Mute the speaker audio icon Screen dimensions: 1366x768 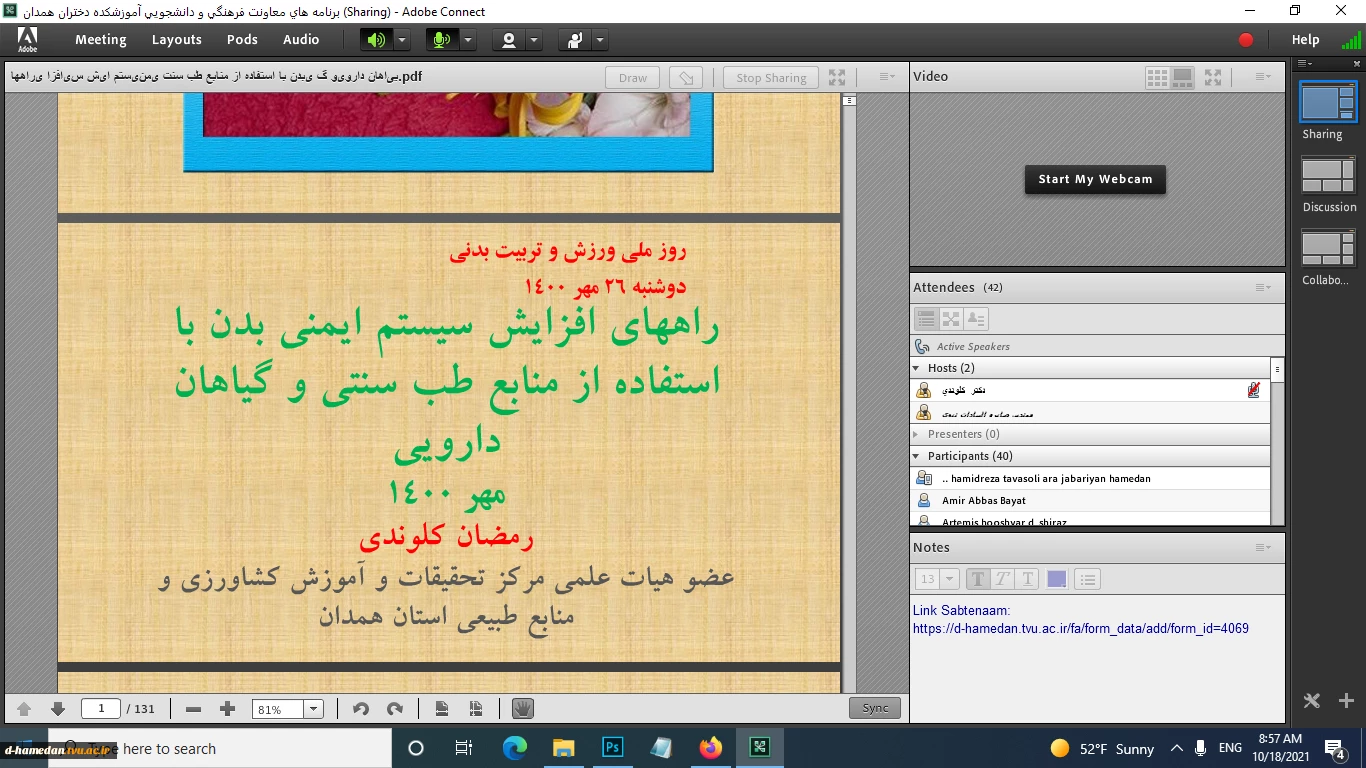pyautogui.click(x=376, y=40)
